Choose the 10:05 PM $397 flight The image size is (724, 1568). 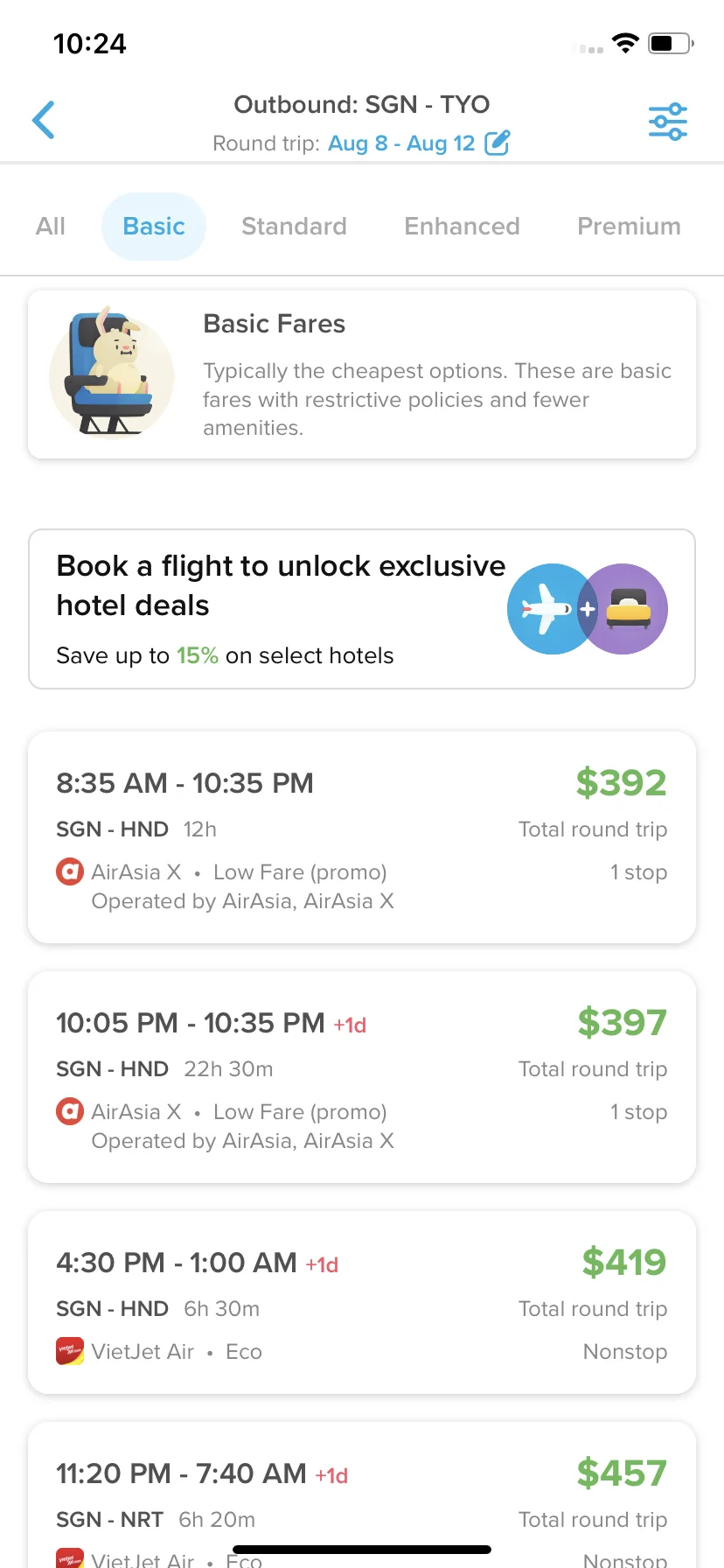(362, 1077)
